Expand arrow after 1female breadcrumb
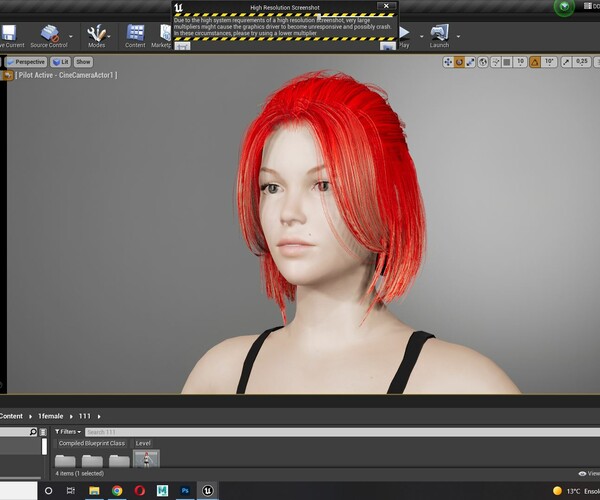 coord(71,417)
